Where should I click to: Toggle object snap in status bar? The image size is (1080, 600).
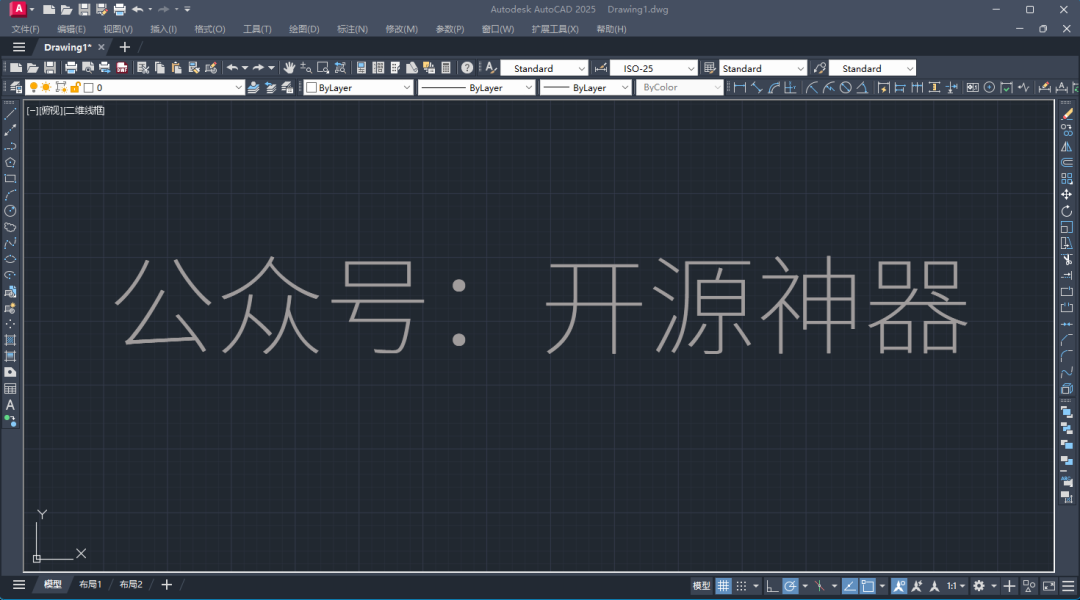click(868, 586)
